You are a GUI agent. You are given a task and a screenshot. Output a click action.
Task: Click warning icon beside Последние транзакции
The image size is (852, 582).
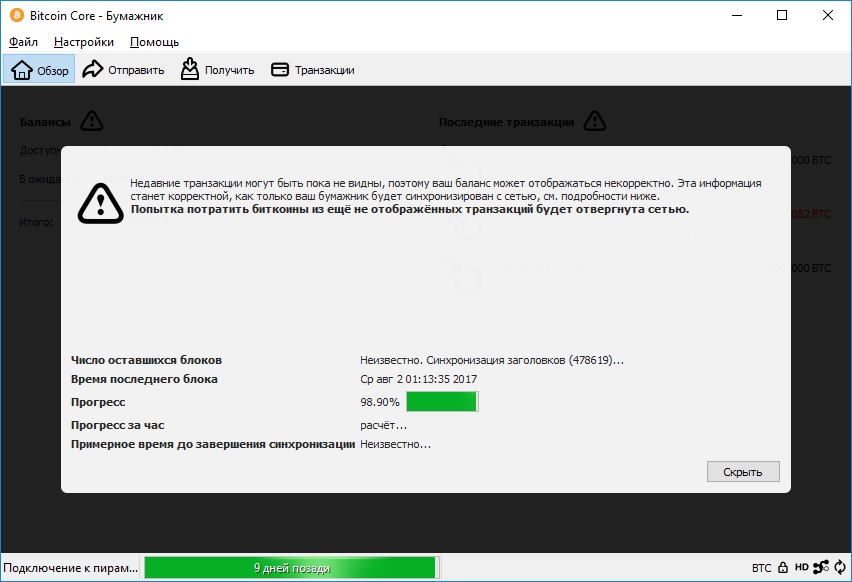click(x=594, y=121)
